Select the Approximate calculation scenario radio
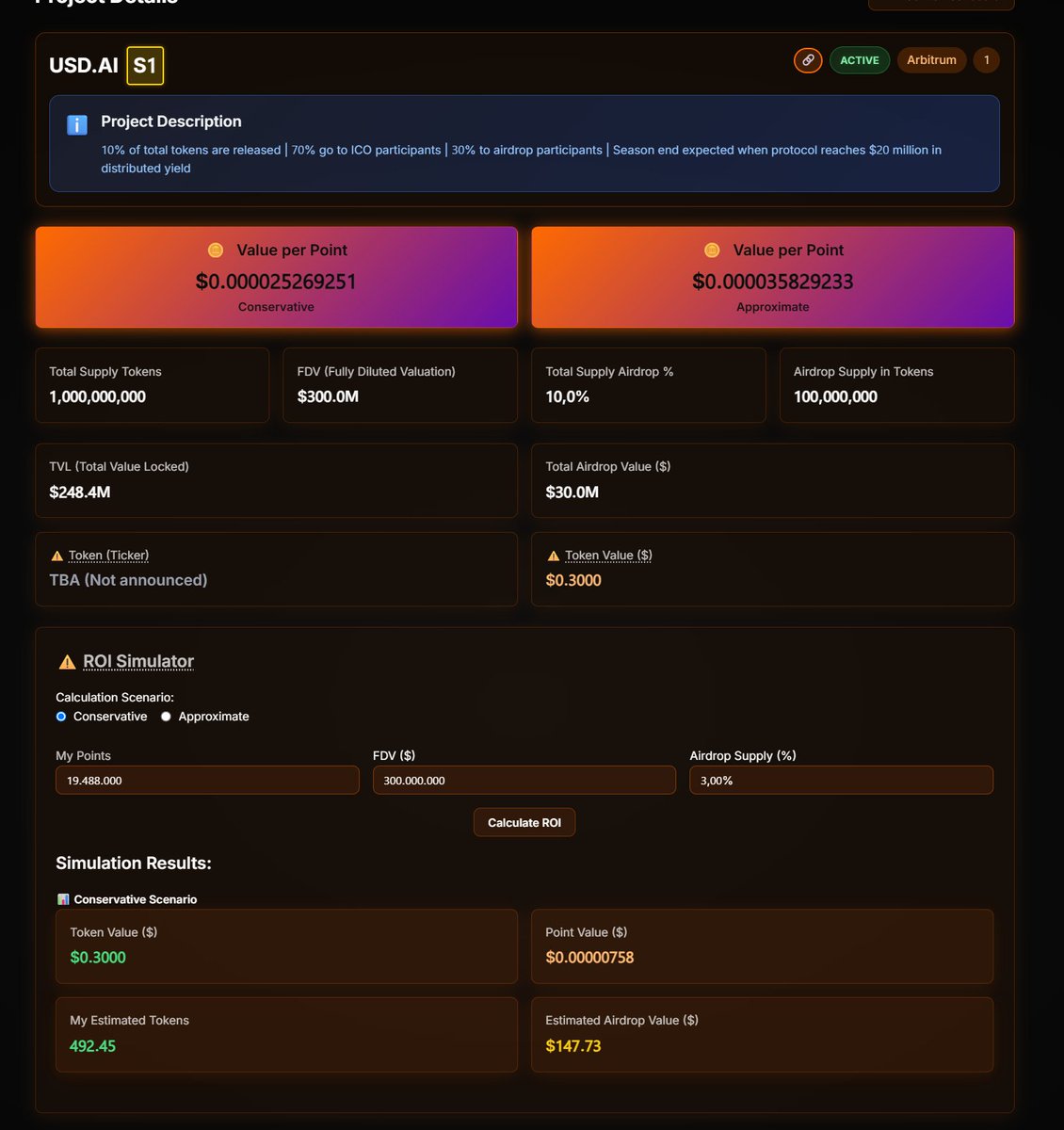The image size is (1064, 1130). (166, 716)
